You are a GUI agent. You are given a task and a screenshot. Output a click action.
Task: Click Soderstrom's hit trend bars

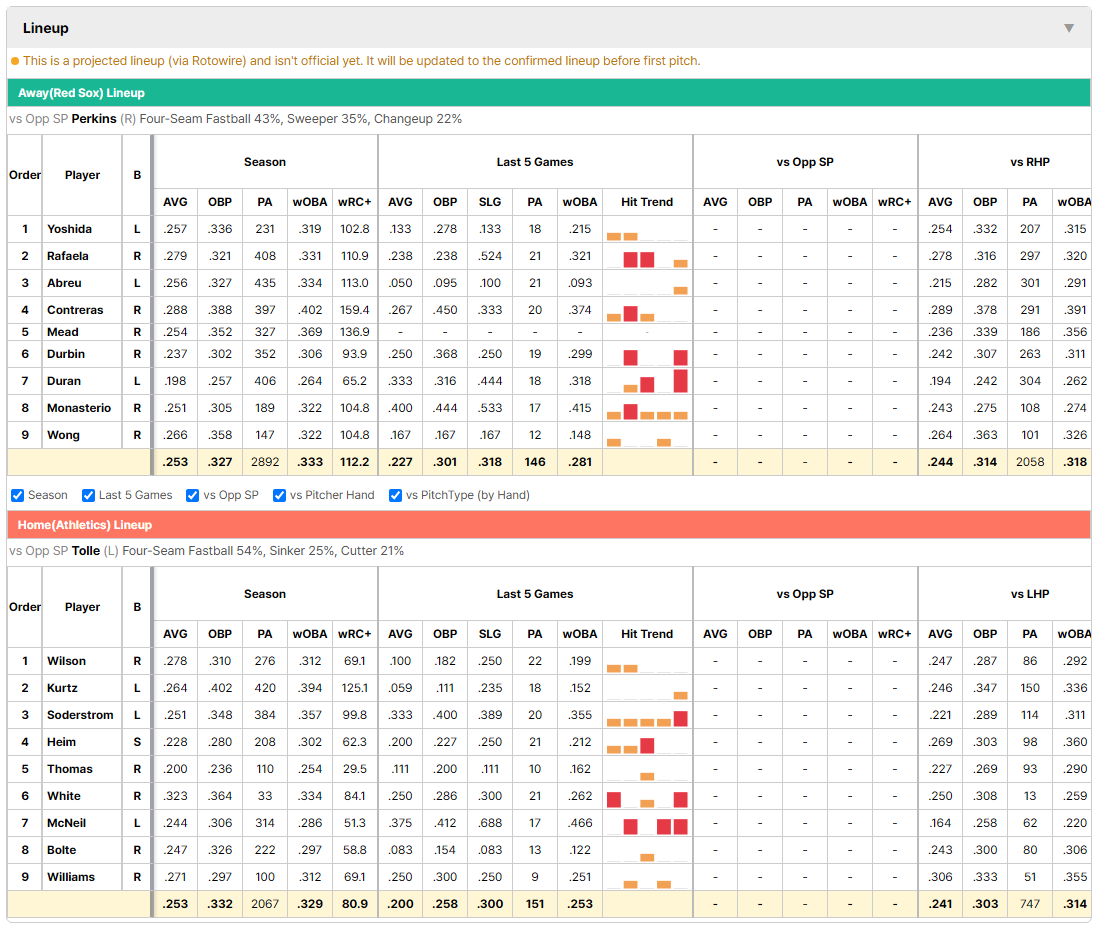point(647,715)
